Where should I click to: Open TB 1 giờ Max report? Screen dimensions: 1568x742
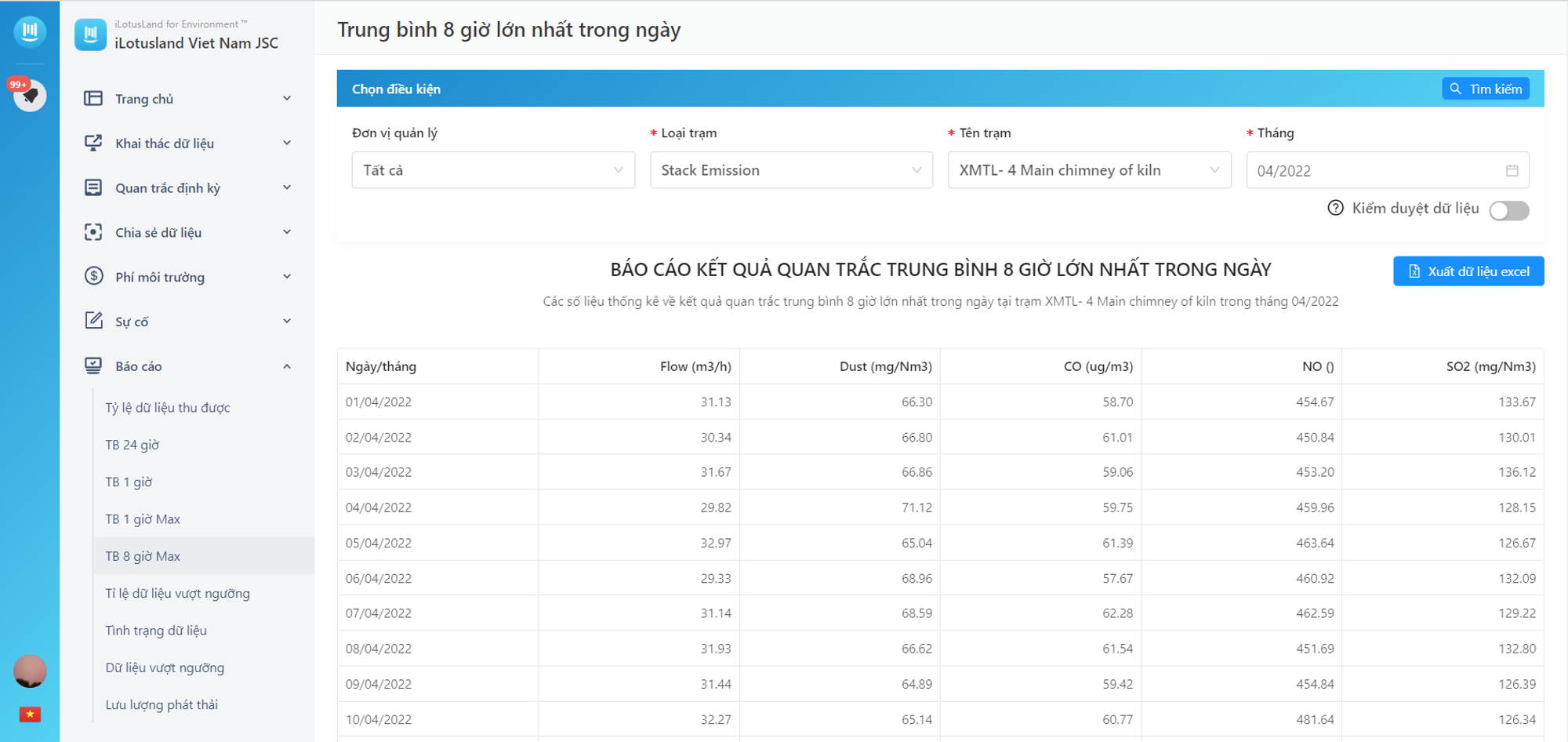pyautogui.click(x=143, y=519)
